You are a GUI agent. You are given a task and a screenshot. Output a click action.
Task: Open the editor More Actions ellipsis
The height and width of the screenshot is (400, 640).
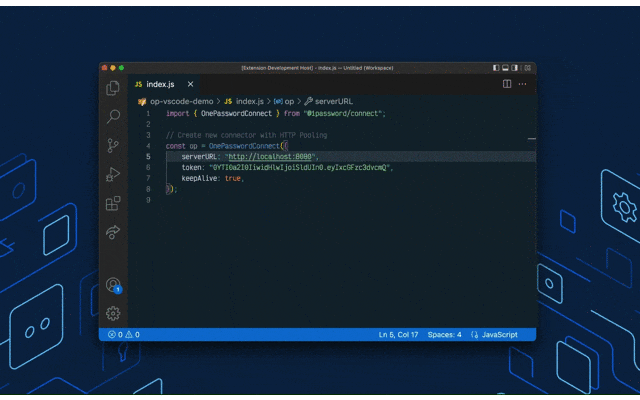coord(522,84)
